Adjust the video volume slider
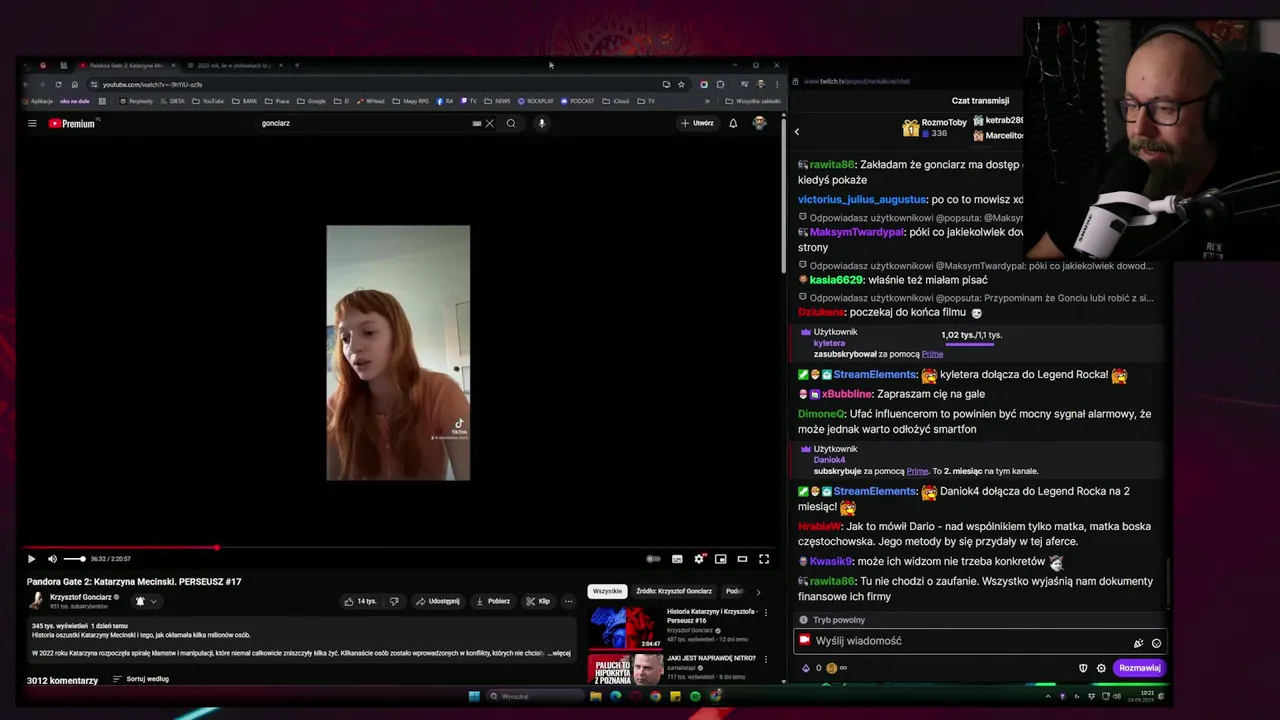This screenshot has width=1280, height=720. coord(74,559)
